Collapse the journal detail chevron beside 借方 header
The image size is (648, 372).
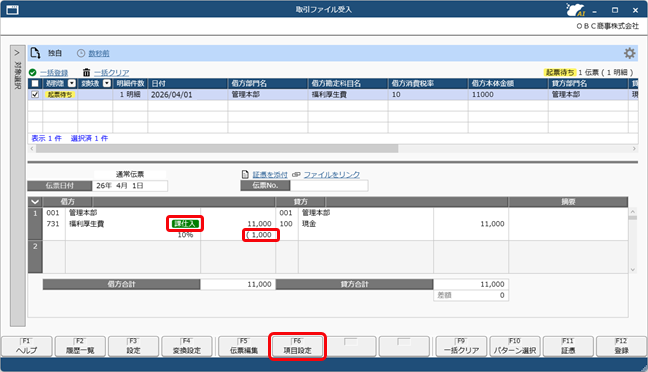click(x=35, y=202)
